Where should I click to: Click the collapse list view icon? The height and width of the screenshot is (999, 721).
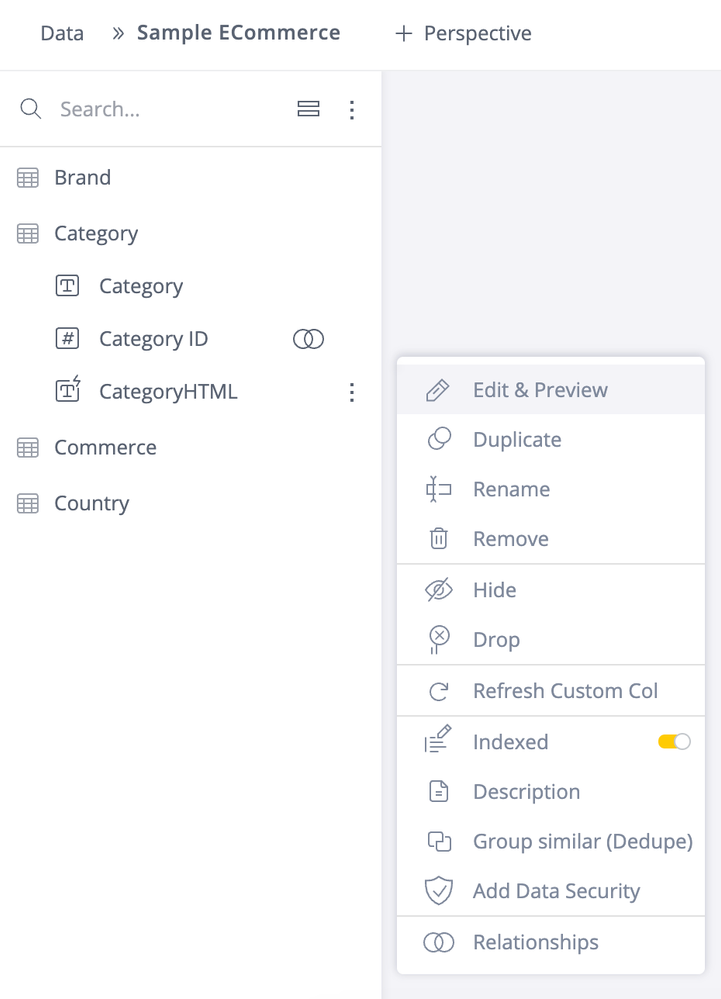309,109
